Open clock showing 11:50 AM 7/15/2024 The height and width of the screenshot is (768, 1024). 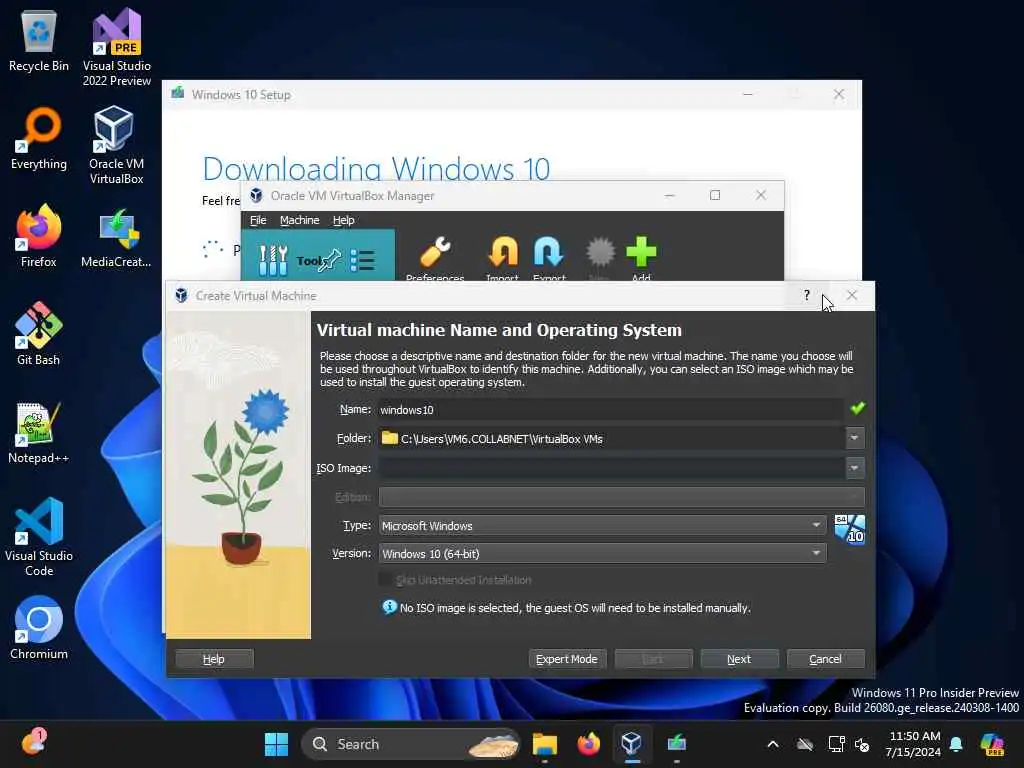tap(914, 744)
